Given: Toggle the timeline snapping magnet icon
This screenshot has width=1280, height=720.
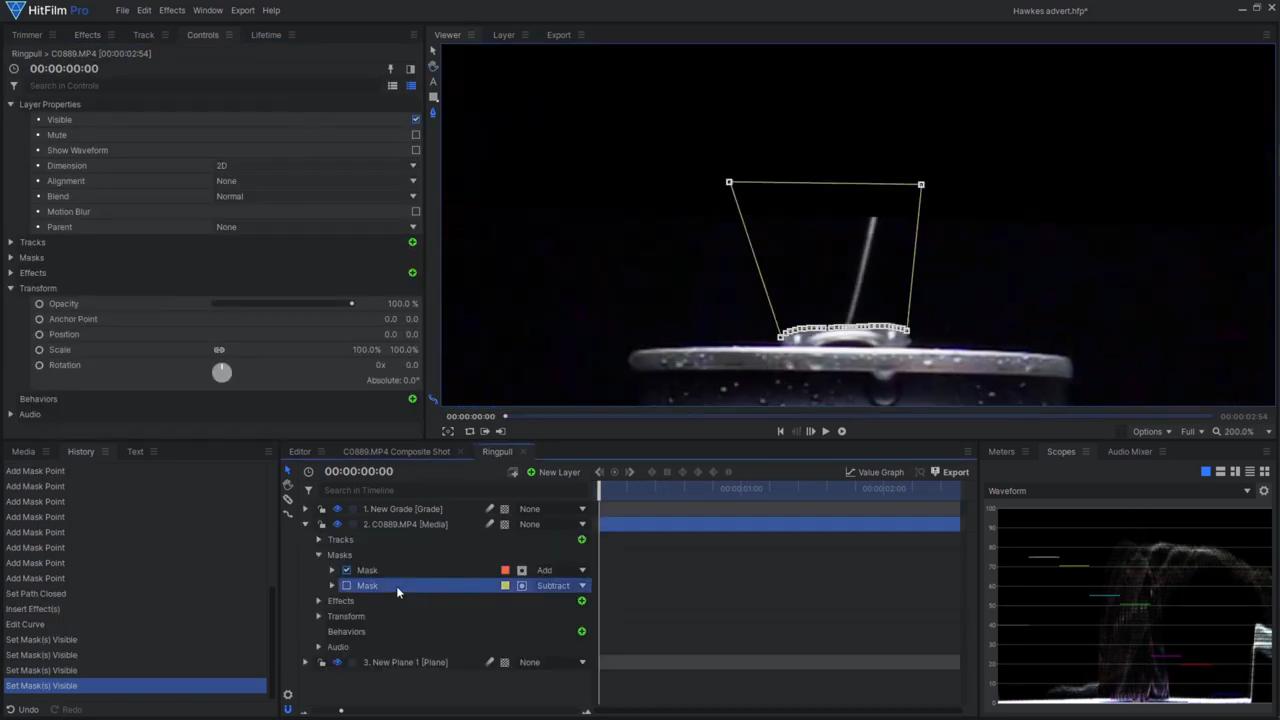Looking at the screenshot, I should click(288, 710).
